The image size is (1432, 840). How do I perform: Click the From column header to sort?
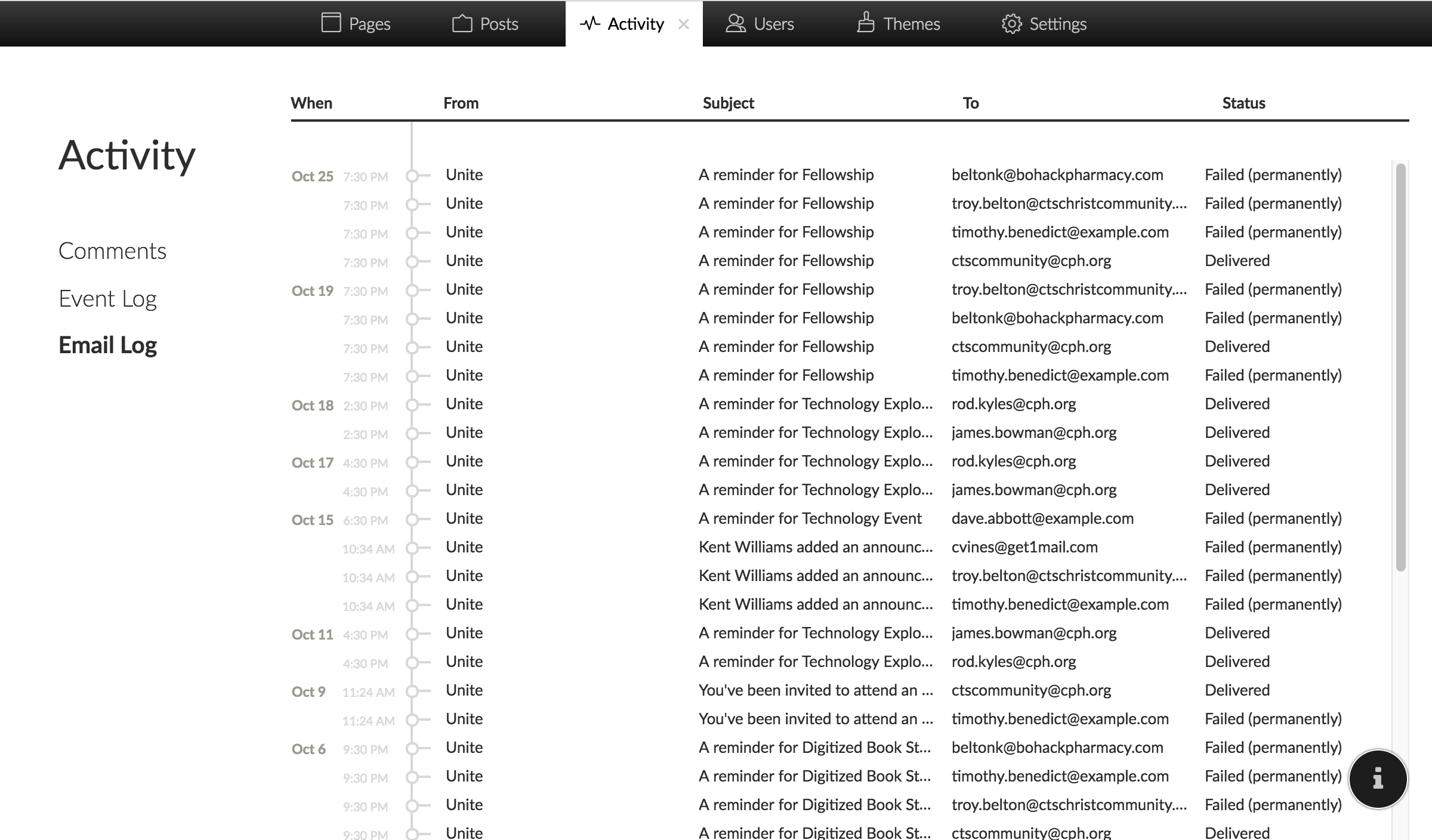[461, 101]
